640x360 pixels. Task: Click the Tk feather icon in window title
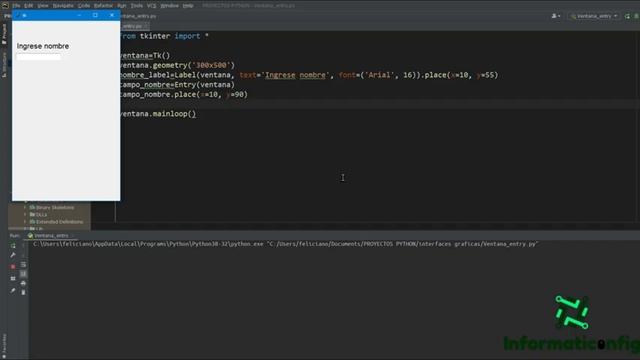pyautogui.click(x=18, y=16)
